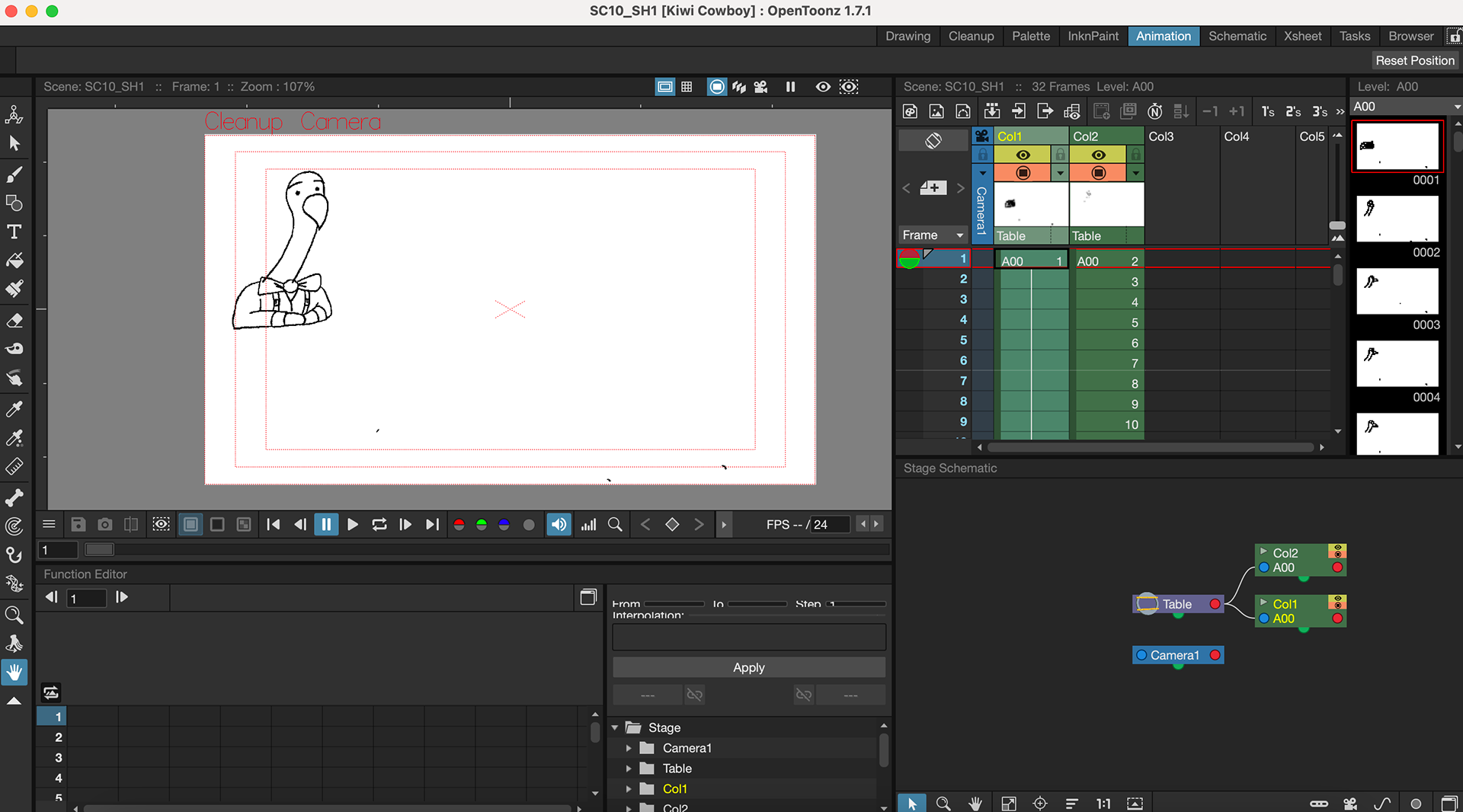Image resolution: width=1463 pixels, height=812 pixels.
Task: Select the Style Picker eyedropper tool
Action: 14,409
